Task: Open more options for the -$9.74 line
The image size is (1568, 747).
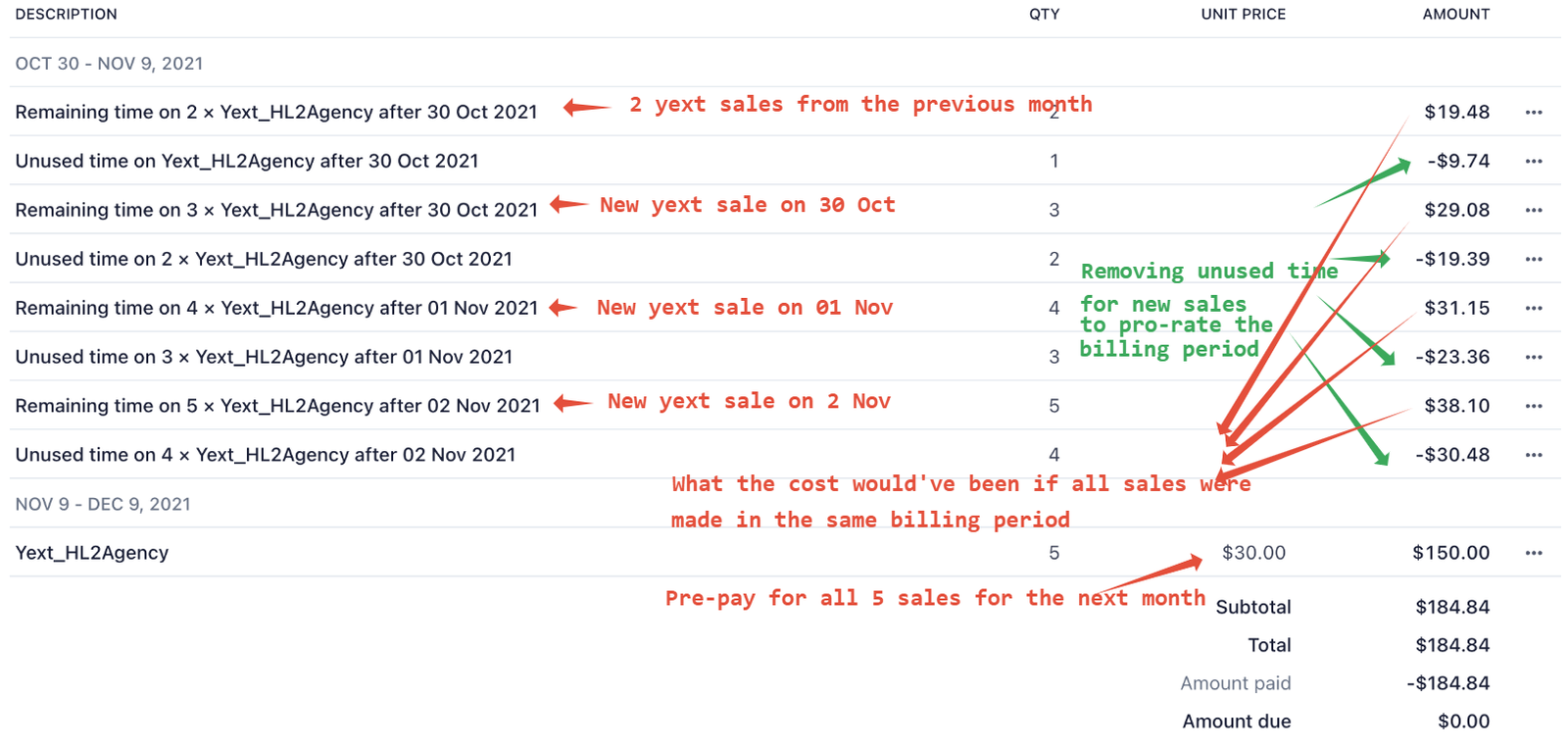Action: tap(1534, 162)
